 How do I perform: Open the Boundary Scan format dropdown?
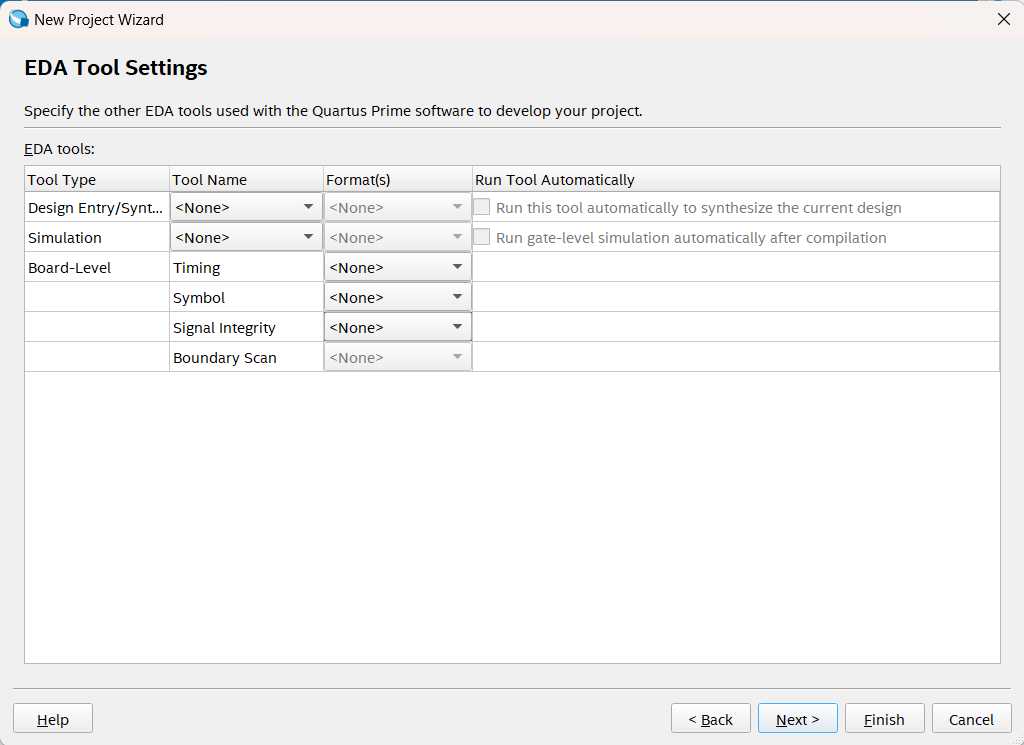(397, 358)
